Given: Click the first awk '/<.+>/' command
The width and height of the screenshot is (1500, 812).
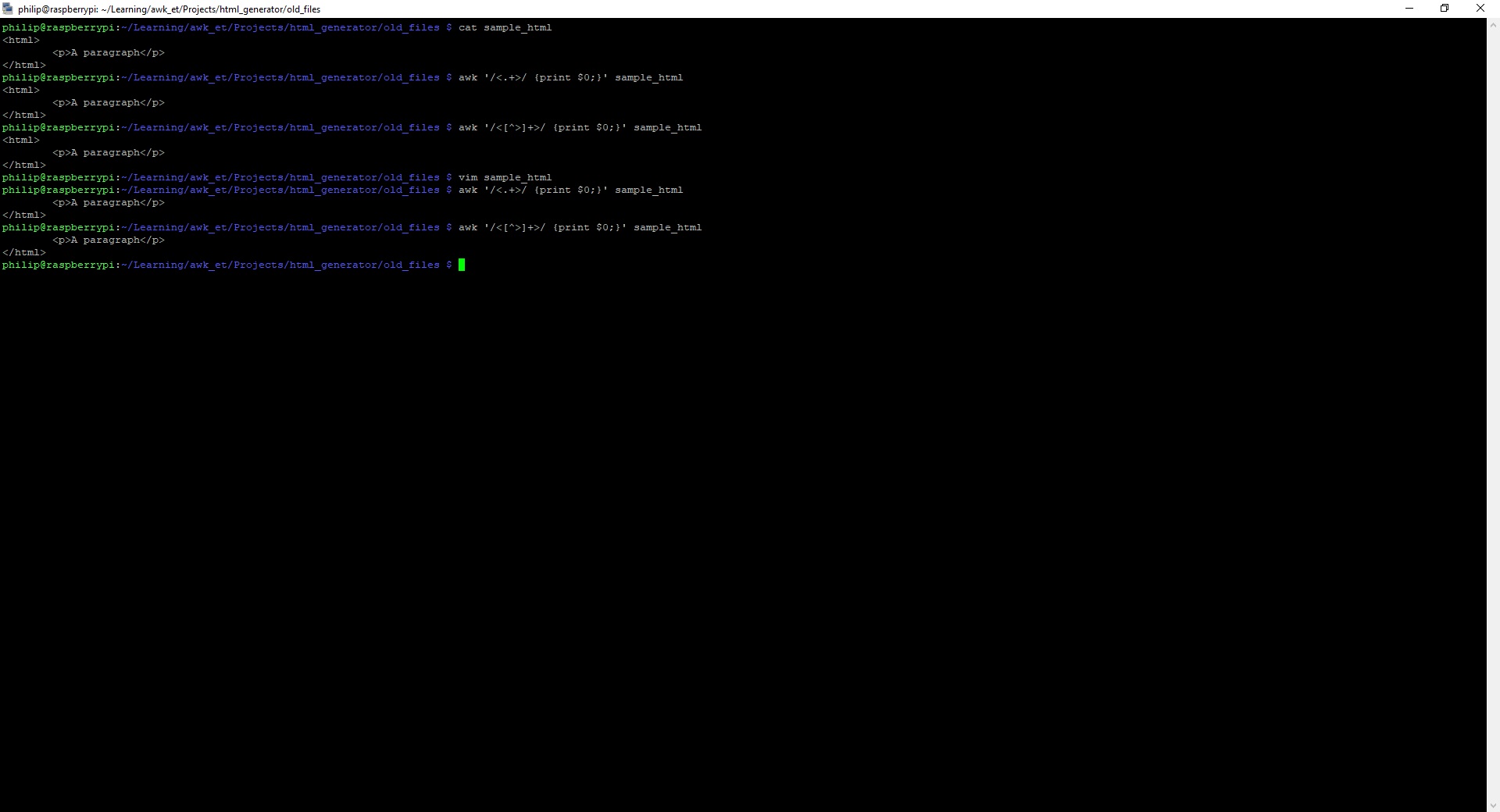Looking at the screenshot, I should [570, 77].
